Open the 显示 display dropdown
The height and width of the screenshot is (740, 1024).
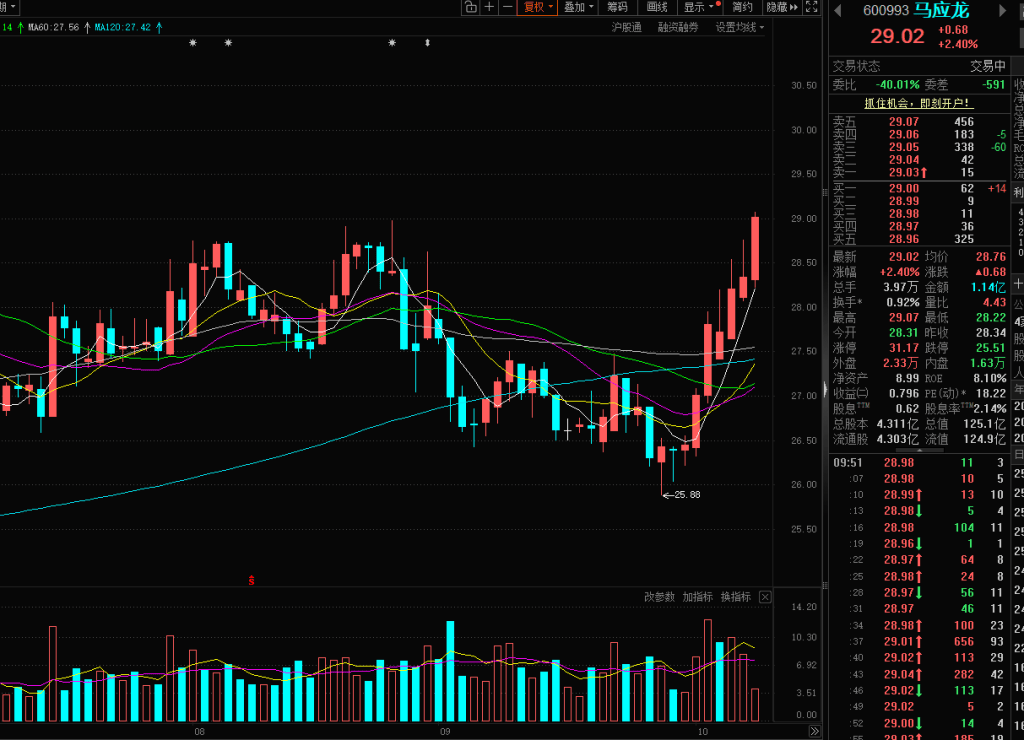pyautogui.click(x=696, y=7)
